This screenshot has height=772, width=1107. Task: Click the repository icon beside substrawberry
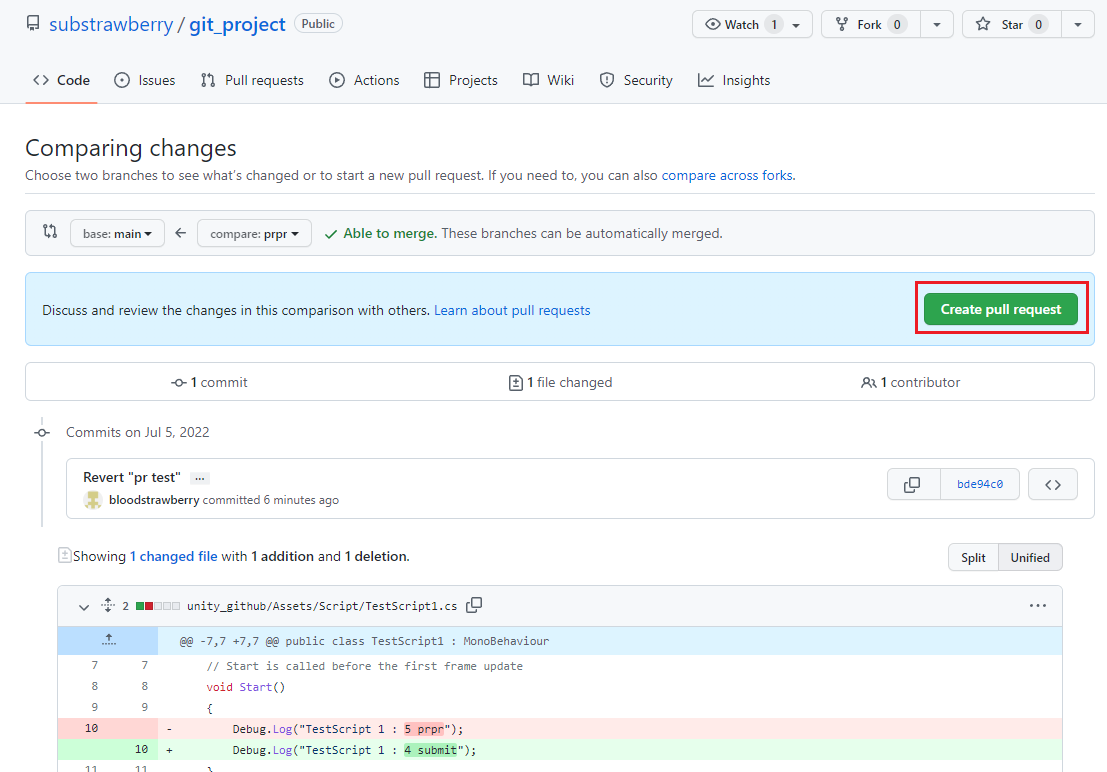tap(32, 23)
